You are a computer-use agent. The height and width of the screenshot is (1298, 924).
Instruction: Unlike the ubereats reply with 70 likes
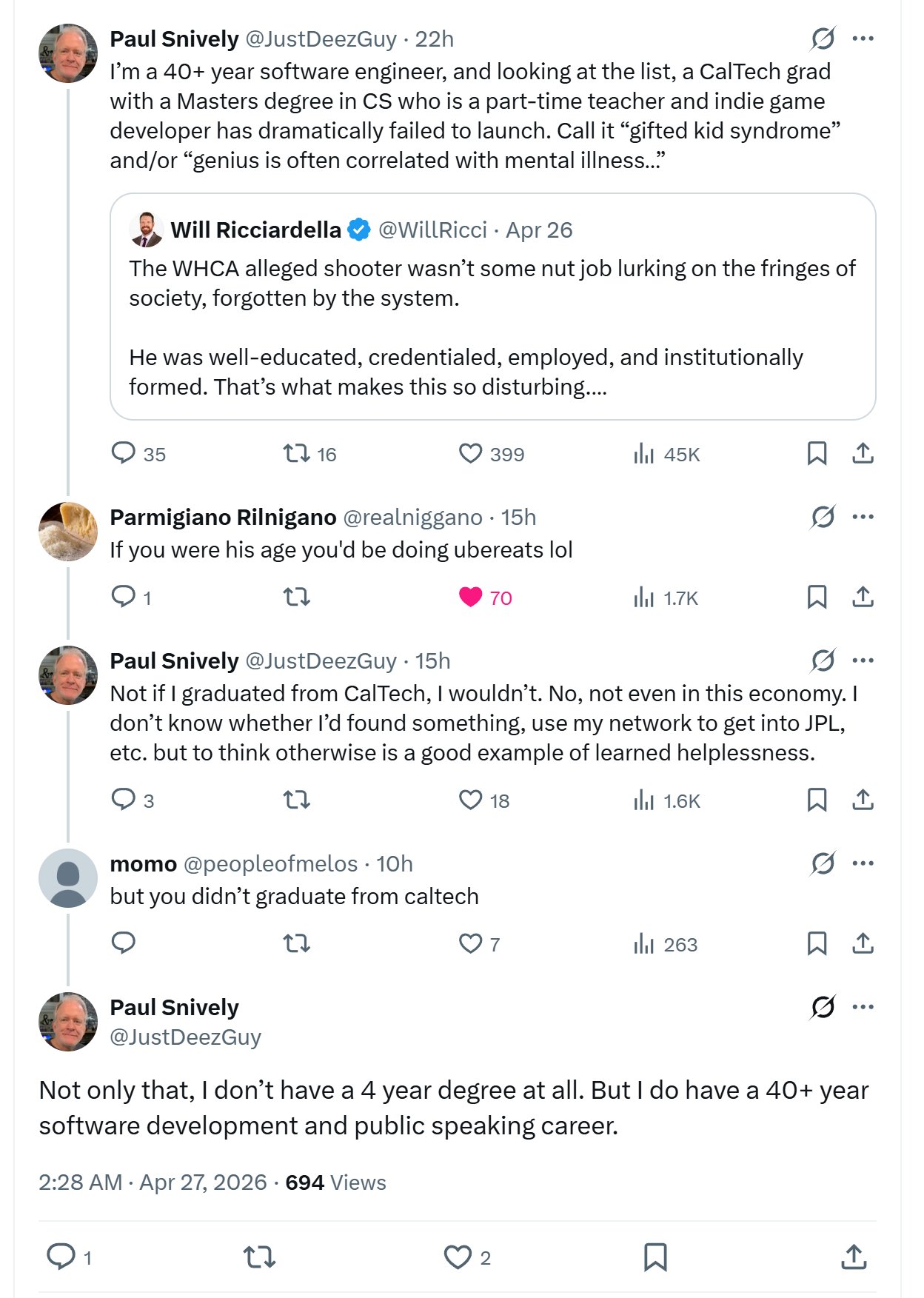(471, 597)
